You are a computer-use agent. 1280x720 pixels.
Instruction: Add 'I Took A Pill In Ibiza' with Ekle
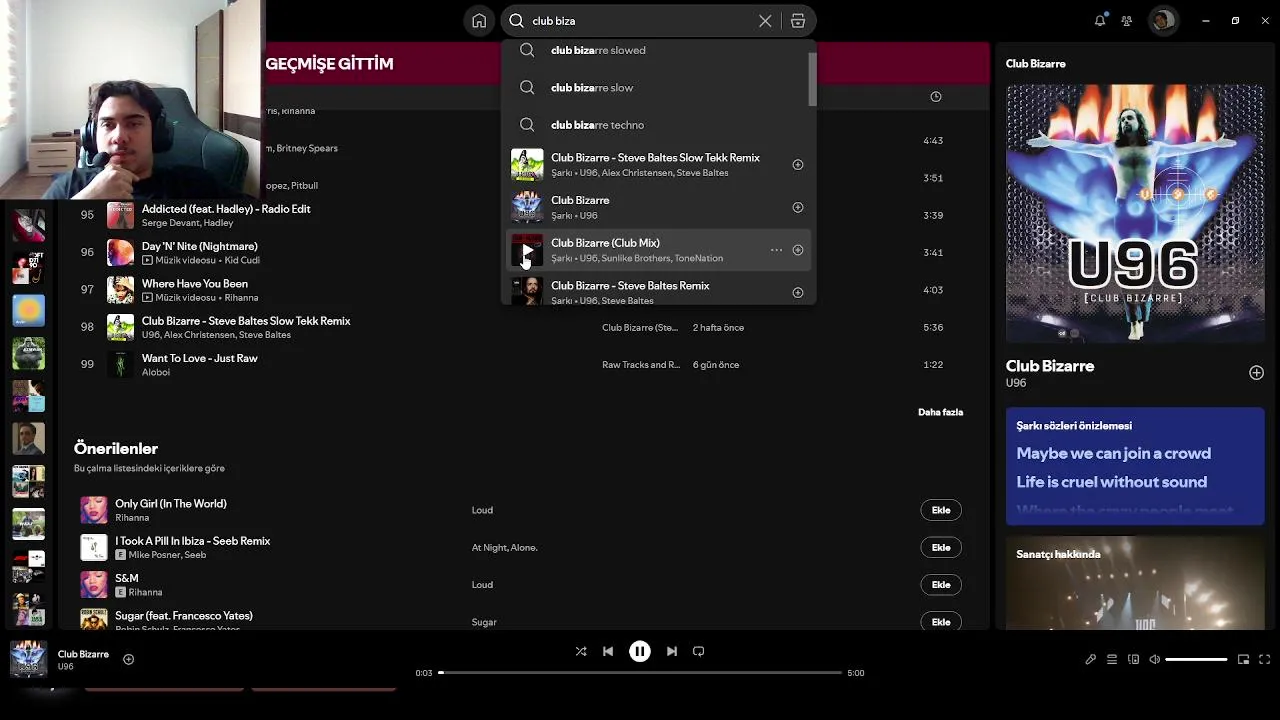[941, 547]
